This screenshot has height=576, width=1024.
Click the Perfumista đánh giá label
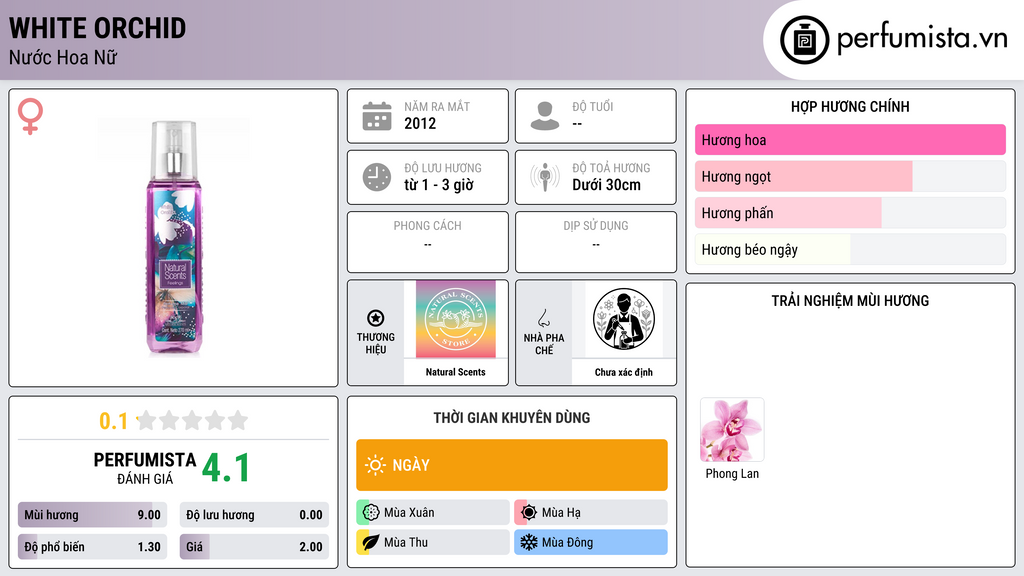click(145, 468)
